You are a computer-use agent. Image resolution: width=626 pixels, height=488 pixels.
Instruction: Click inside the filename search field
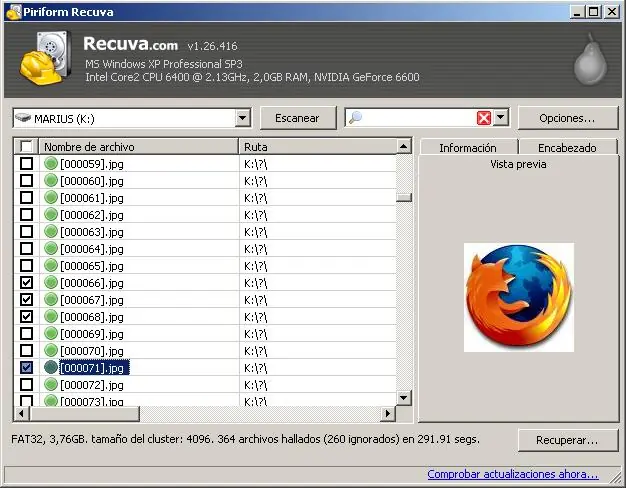[419, 118]
